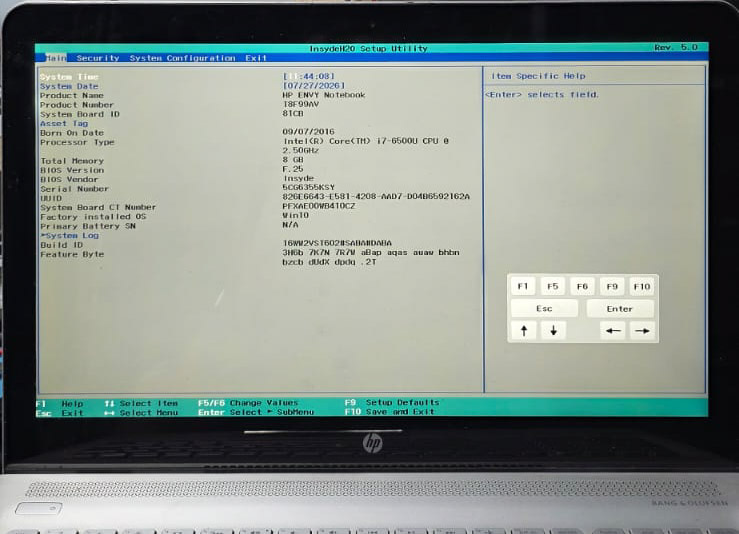Click the Primary Battery SN label
Viewport: 739px width, 534px height.
click(x=88, y=226)
